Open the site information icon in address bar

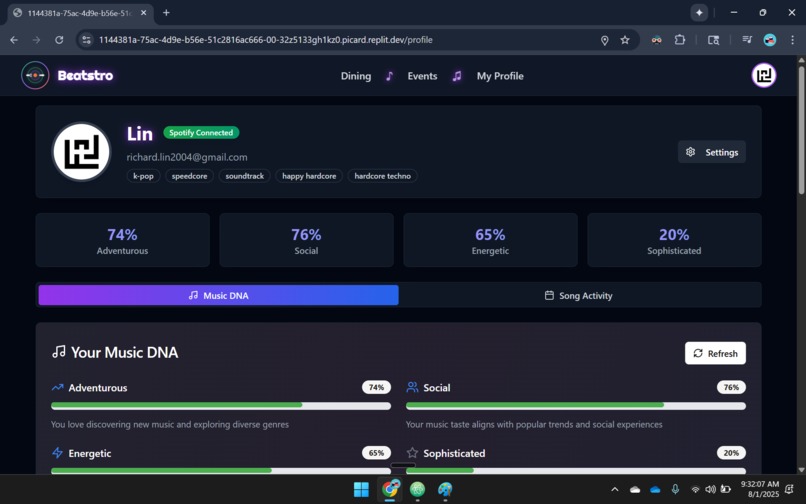tap(86, 40)
